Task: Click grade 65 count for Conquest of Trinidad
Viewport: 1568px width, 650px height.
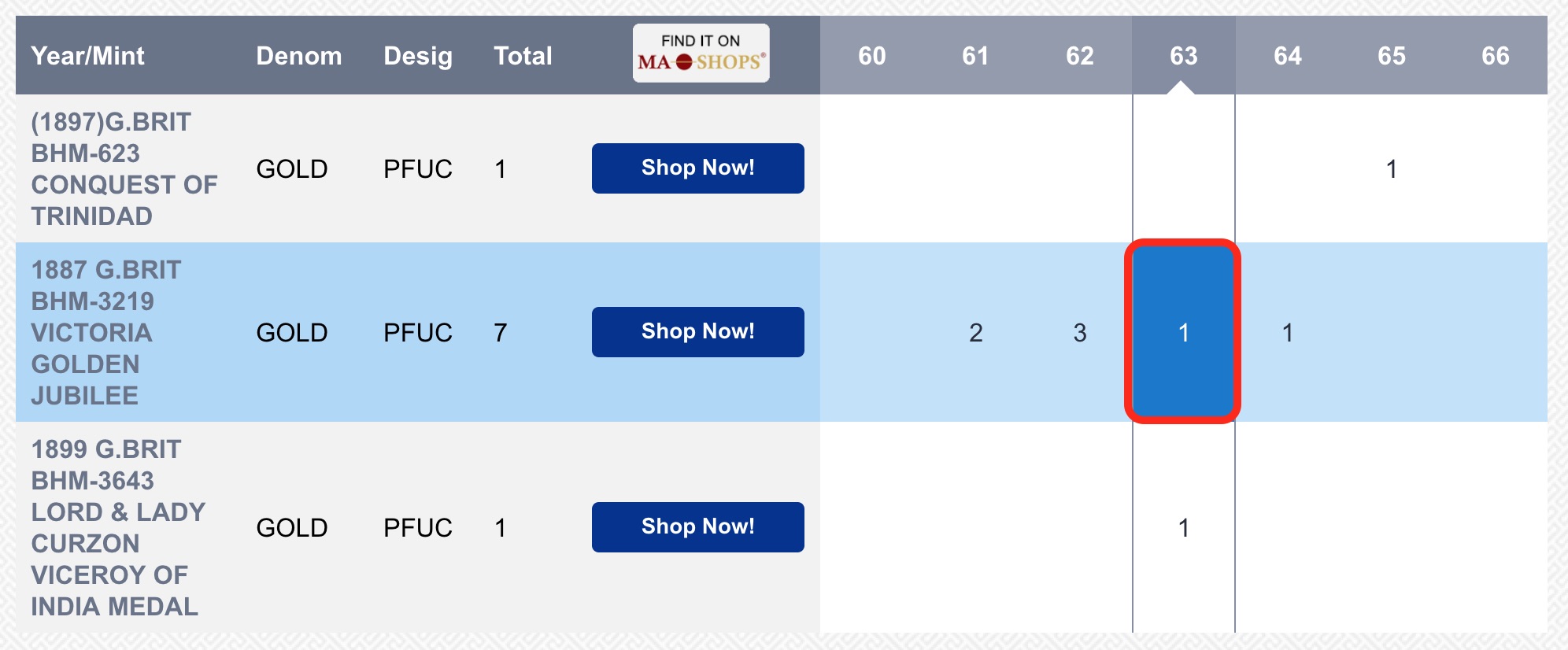Action: (x=1391, y=168)
